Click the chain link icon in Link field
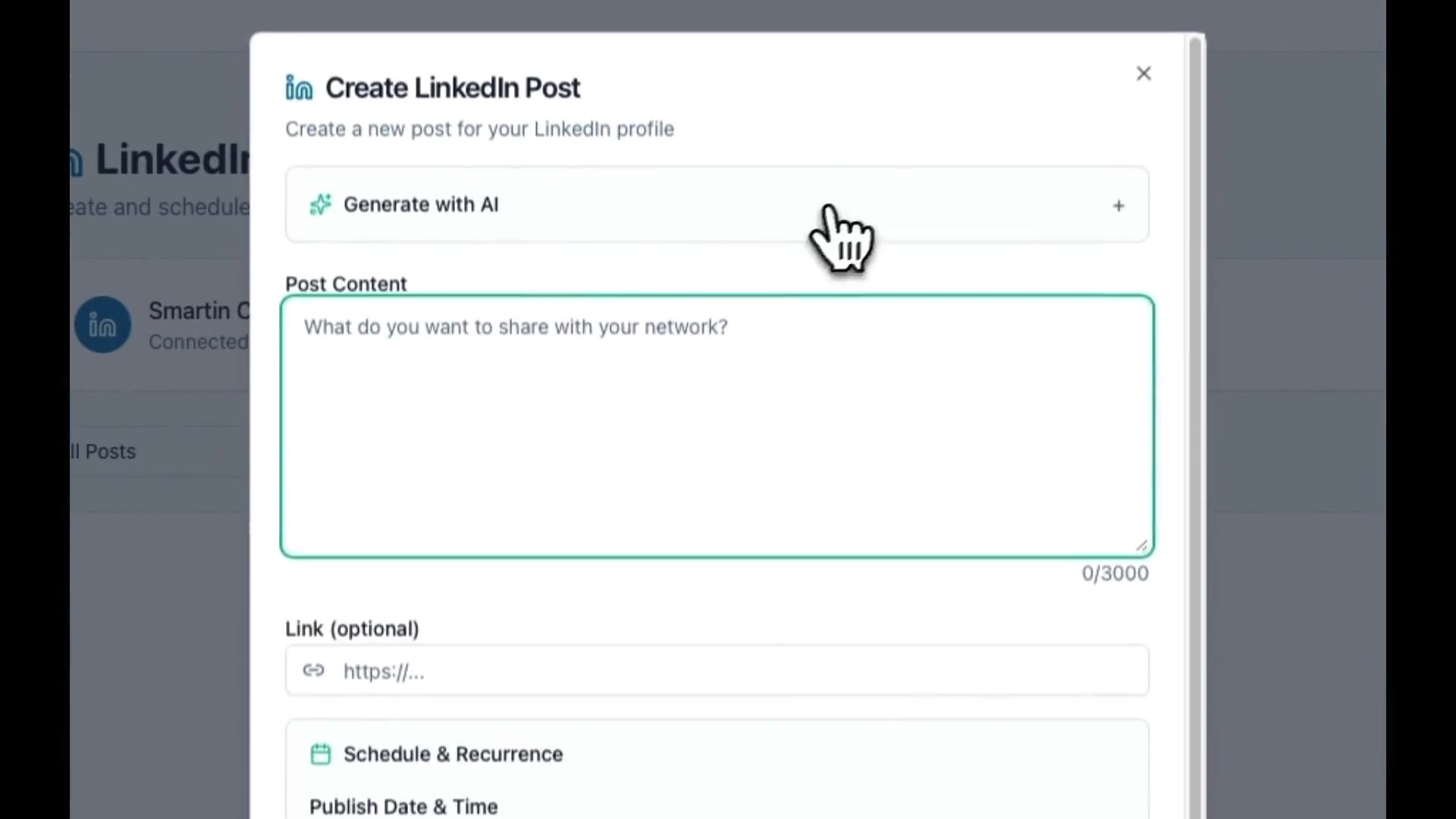1456x819 pixels. 313,670
